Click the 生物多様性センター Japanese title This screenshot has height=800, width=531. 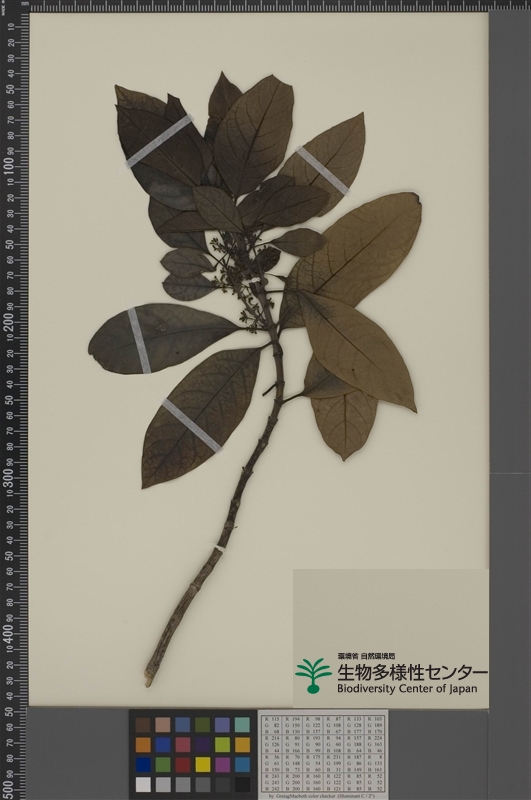(x=412, y=671)
